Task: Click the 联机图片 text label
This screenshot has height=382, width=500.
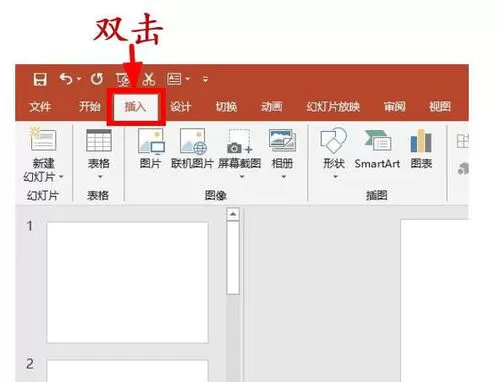Action: point(192,163)
